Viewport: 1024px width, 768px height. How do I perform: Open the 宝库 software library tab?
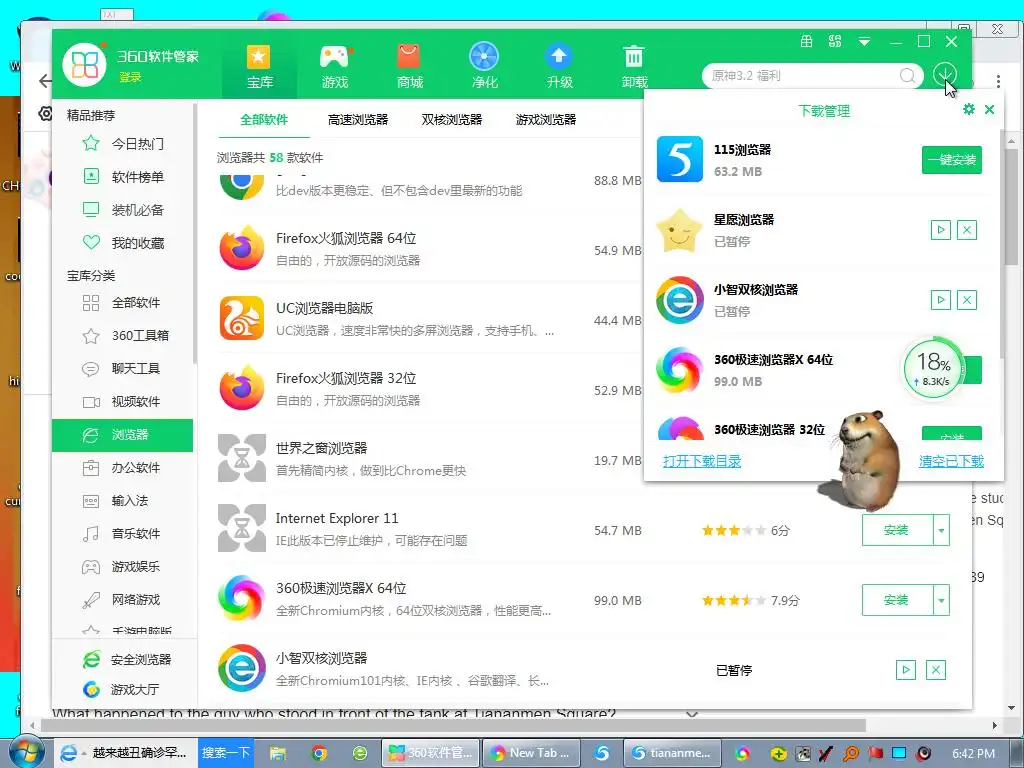259,65
